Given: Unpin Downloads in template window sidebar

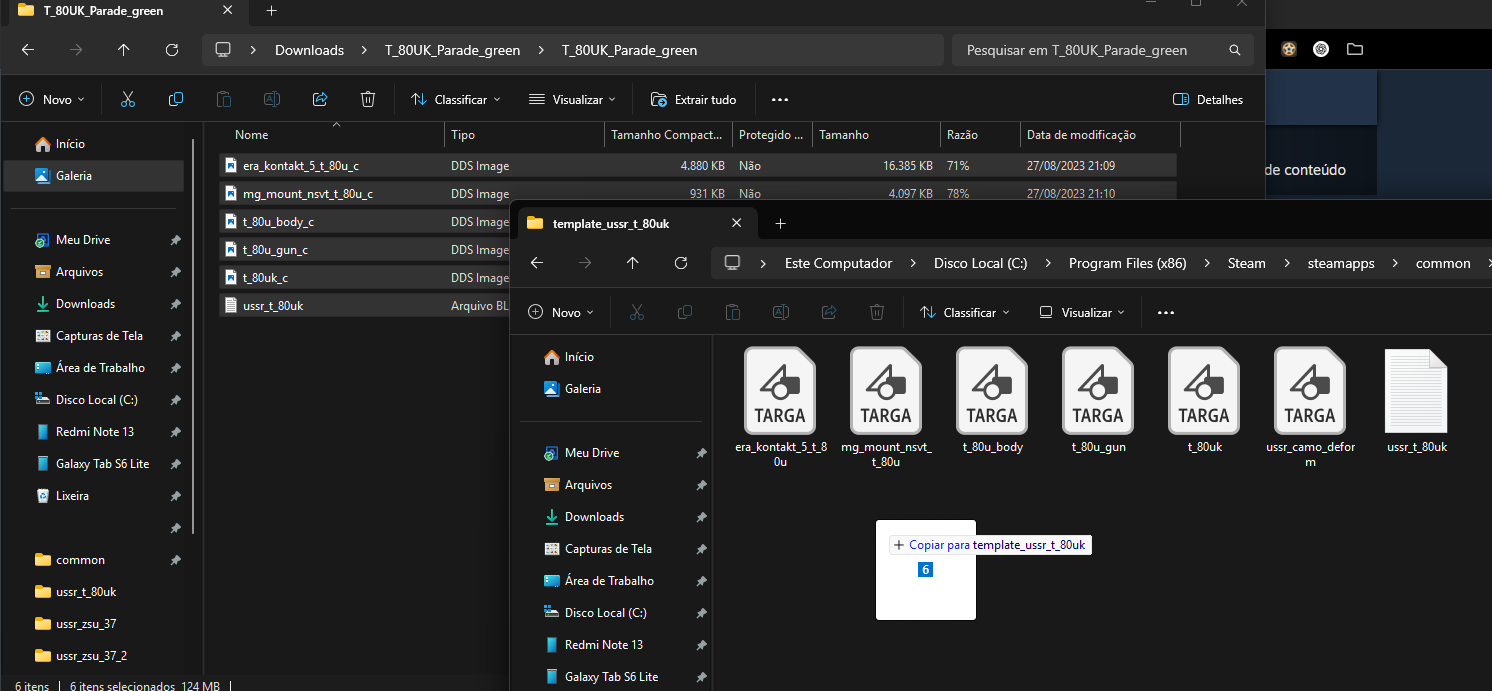Looking at the screenshot, I should click(x=701, y=517).
